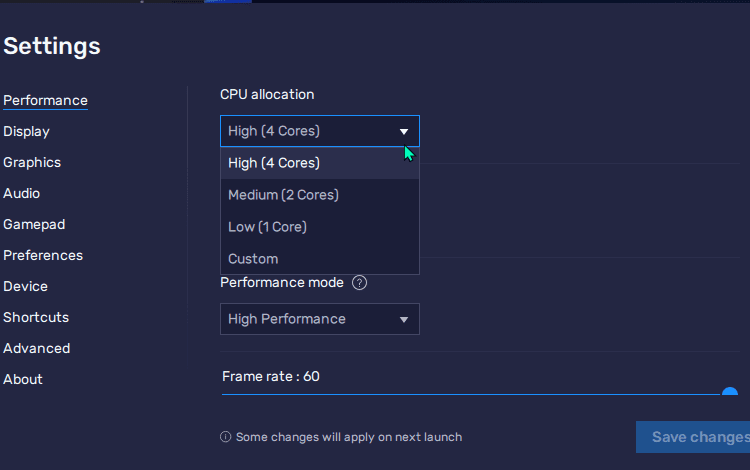Switch to the Audio settings tab
The width and height of the screenshot is (750, 470).
click(x=22, y=193)
